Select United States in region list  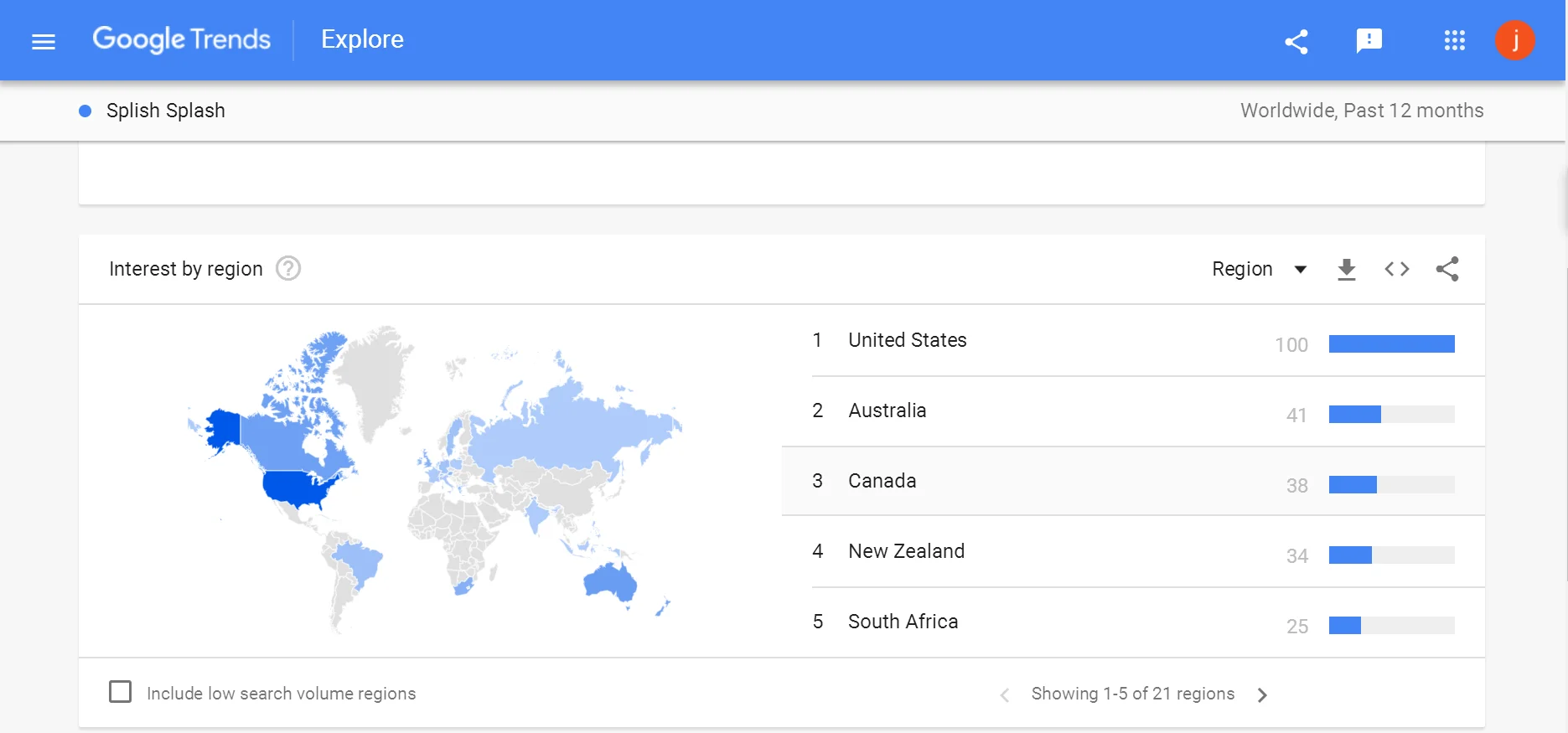(907, 340)
